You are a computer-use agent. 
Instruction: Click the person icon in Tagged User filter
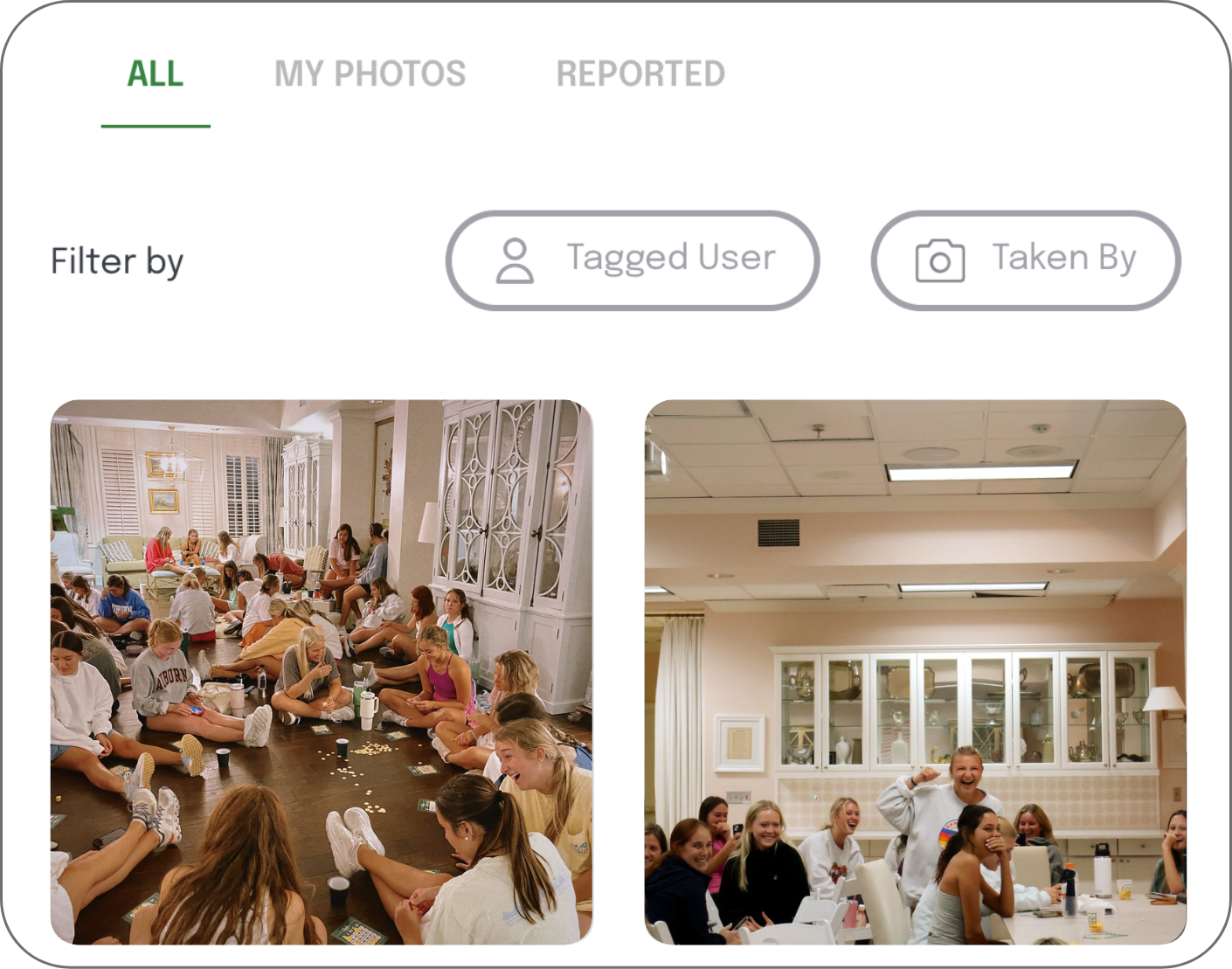(x=515, y=260)
